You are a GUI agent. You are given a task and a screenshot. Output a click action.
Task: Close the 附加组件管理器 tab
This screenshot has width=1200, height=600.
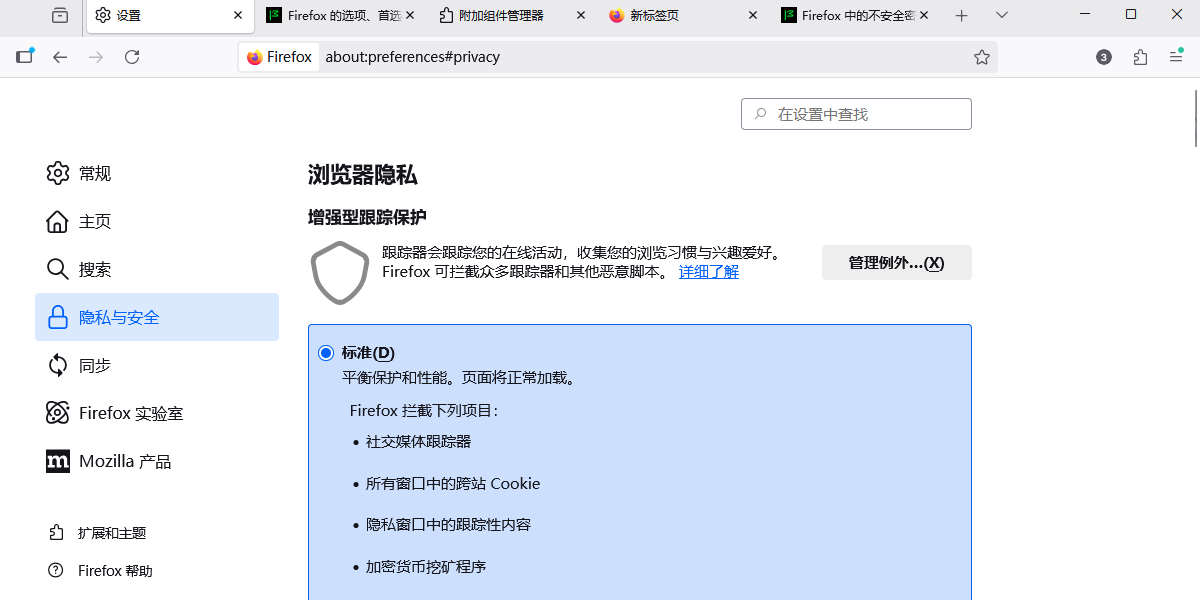coord(581,15)
